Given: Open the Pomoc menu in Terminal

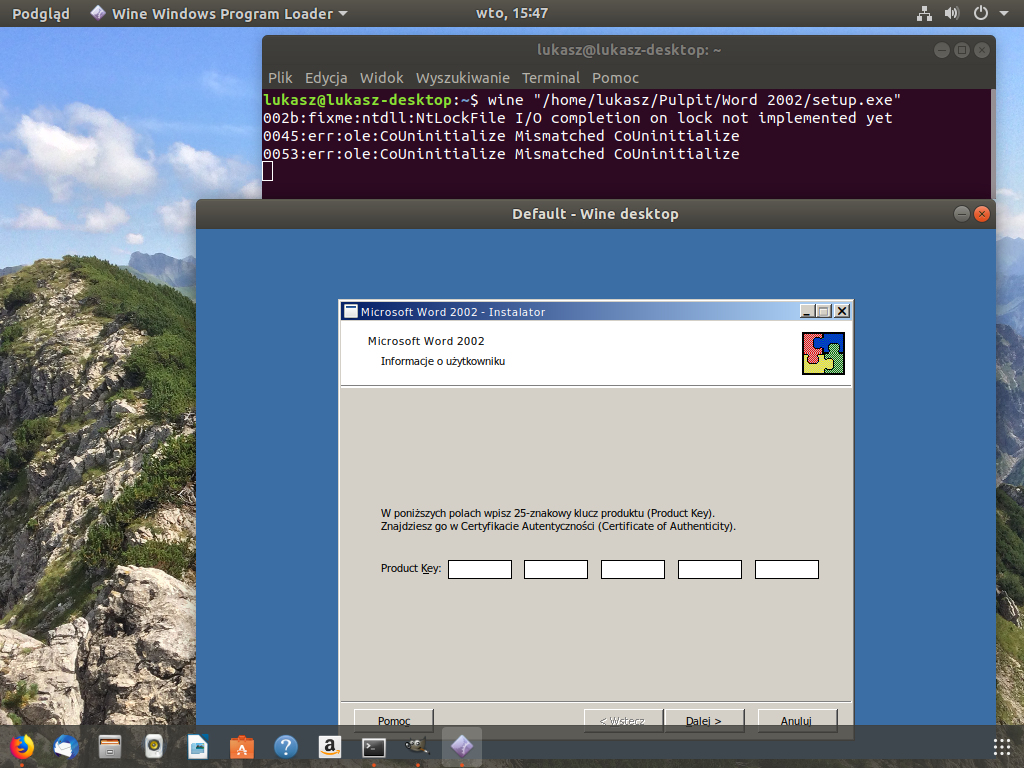Looking at the screenshot, I should pyautogui.click(x=615, y=78).
